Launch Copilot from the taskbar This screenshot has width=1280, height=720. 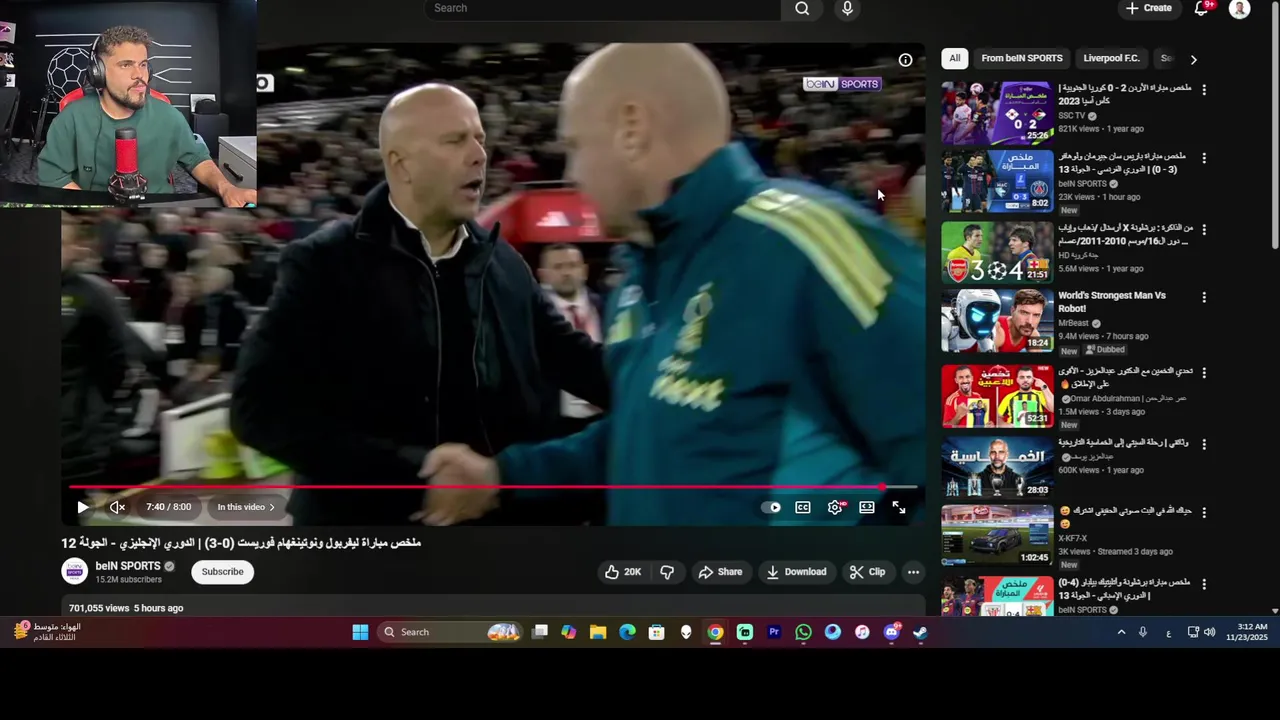pyautogui.click(x=569, y=632)
